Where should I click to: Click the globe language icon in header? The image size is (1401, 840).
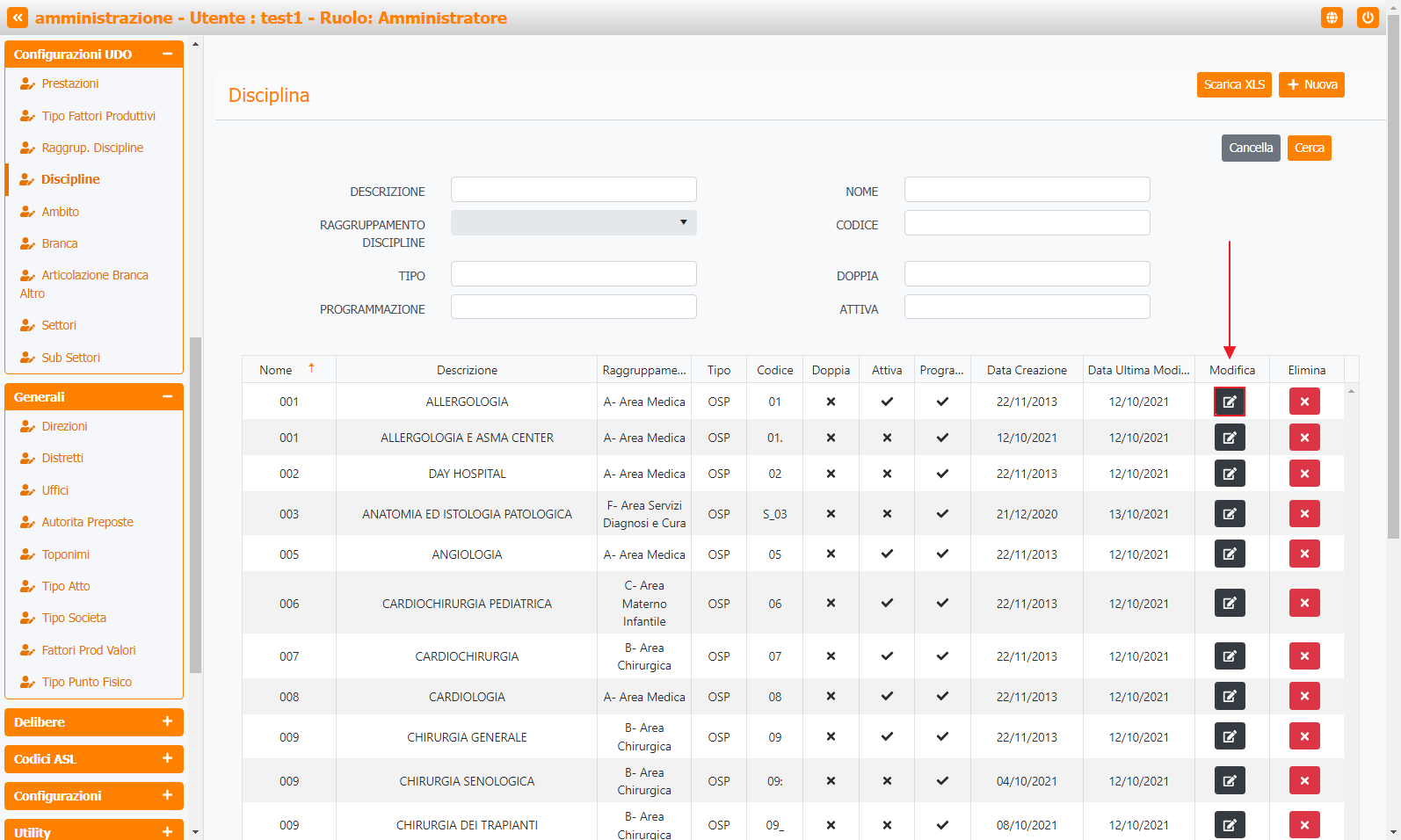tap(1332, 18)
